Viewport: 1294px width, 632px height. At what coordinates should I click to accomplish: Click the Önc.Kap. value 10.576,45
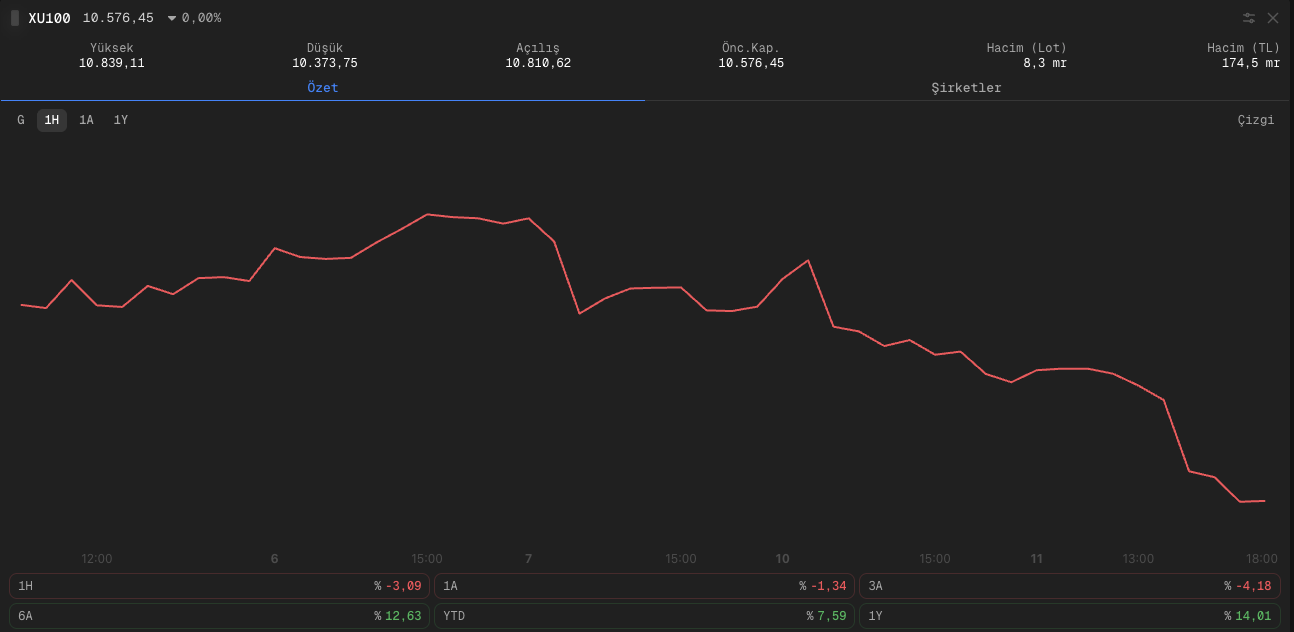pos(751,63)
